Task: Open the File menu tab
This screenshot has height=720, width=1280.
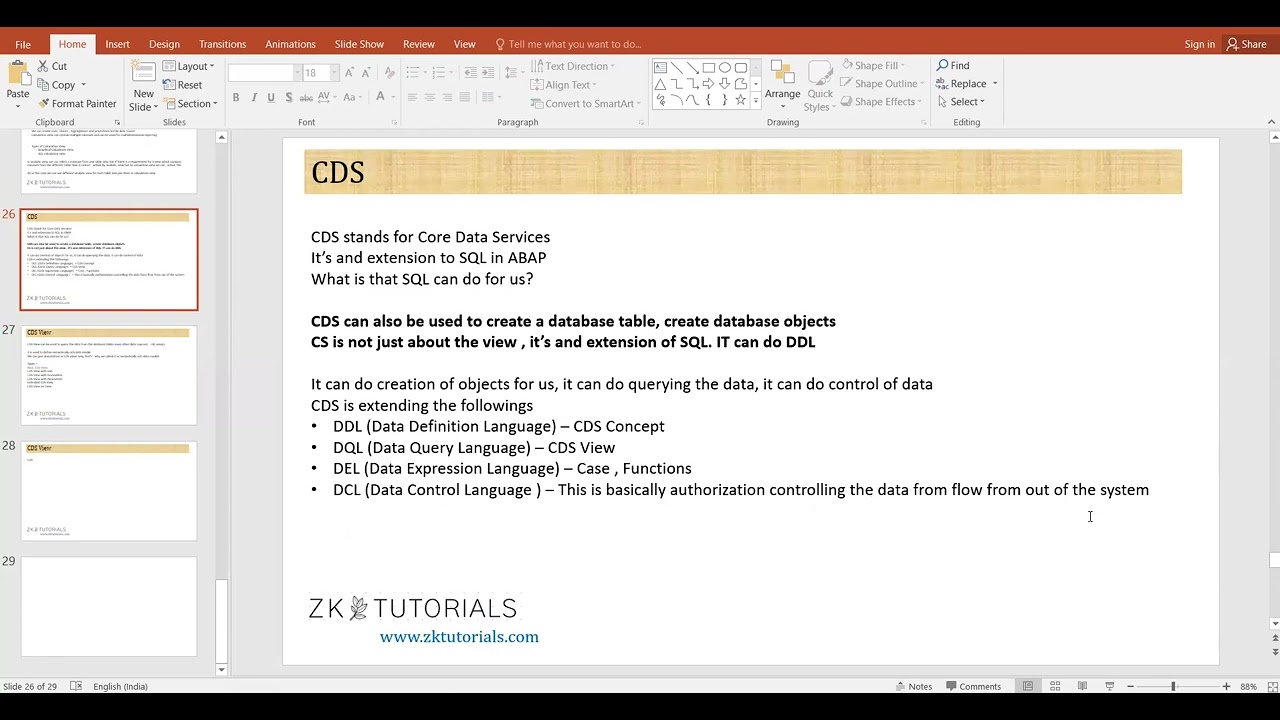Action: tap(23, 44)
